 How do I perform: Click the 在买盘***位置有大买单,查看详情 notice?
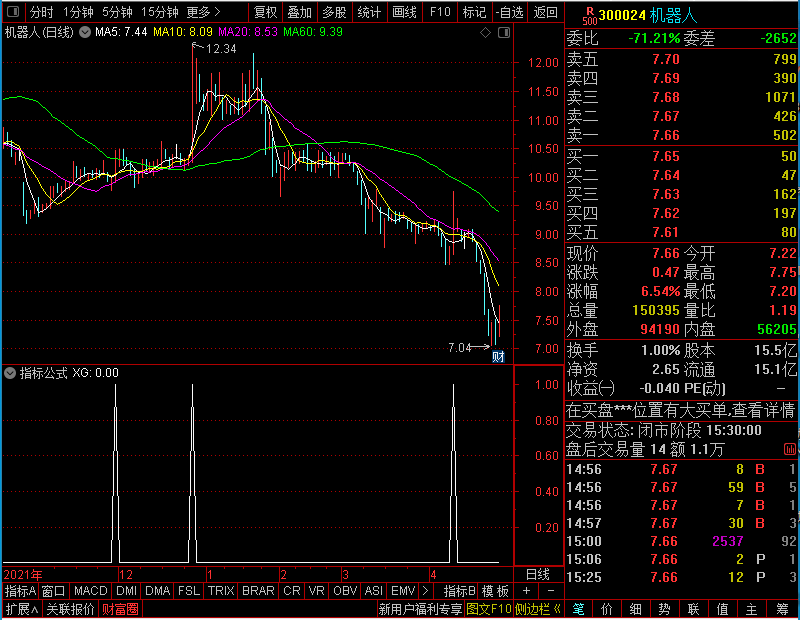tap(681, 410)
